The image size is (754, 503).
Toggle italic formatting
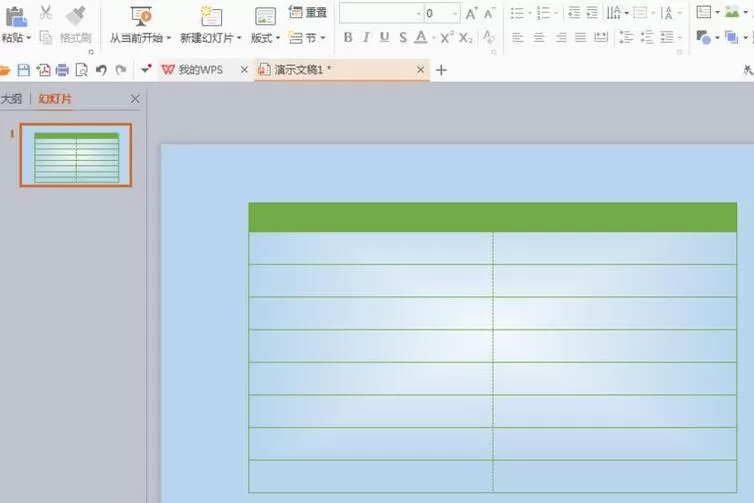point(366,38)
